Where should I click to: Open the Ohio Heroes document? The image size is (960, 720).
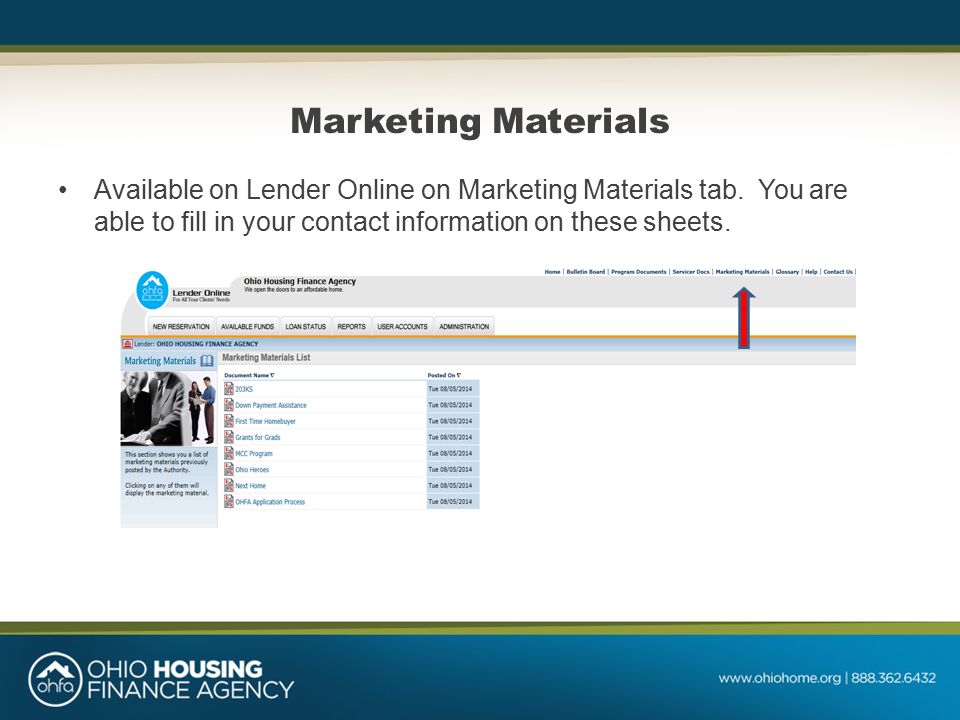tap(252, 470)
